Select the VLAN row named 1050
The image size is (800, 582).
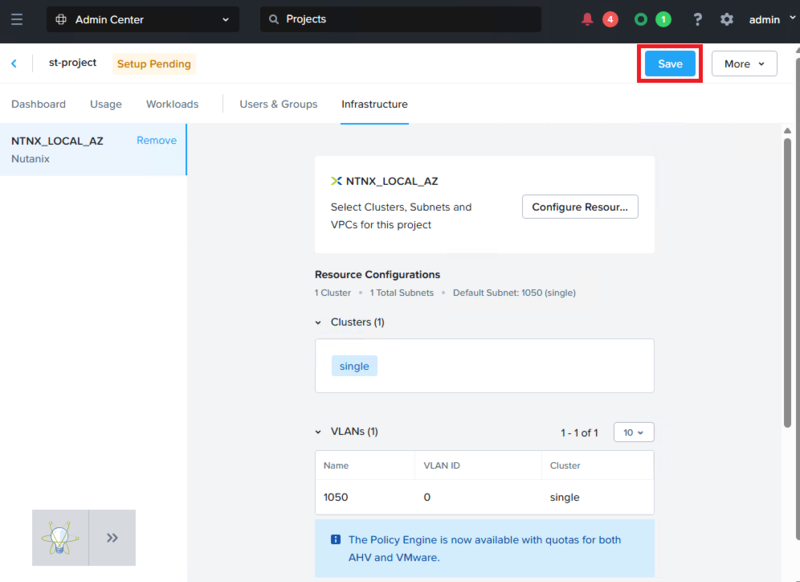click(484, 497)
